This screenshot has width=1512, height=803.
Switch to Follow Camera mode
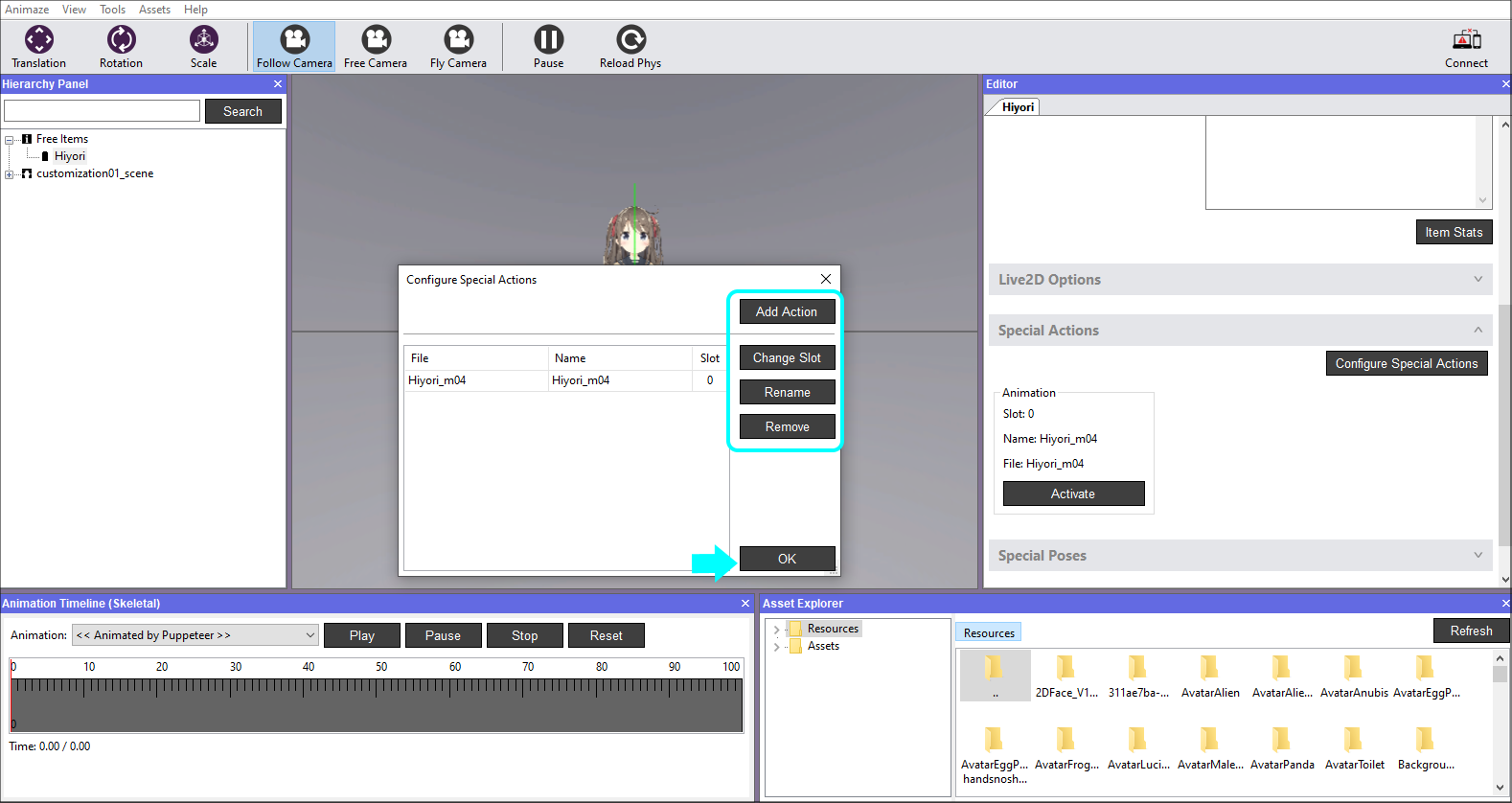click(294, 46)
